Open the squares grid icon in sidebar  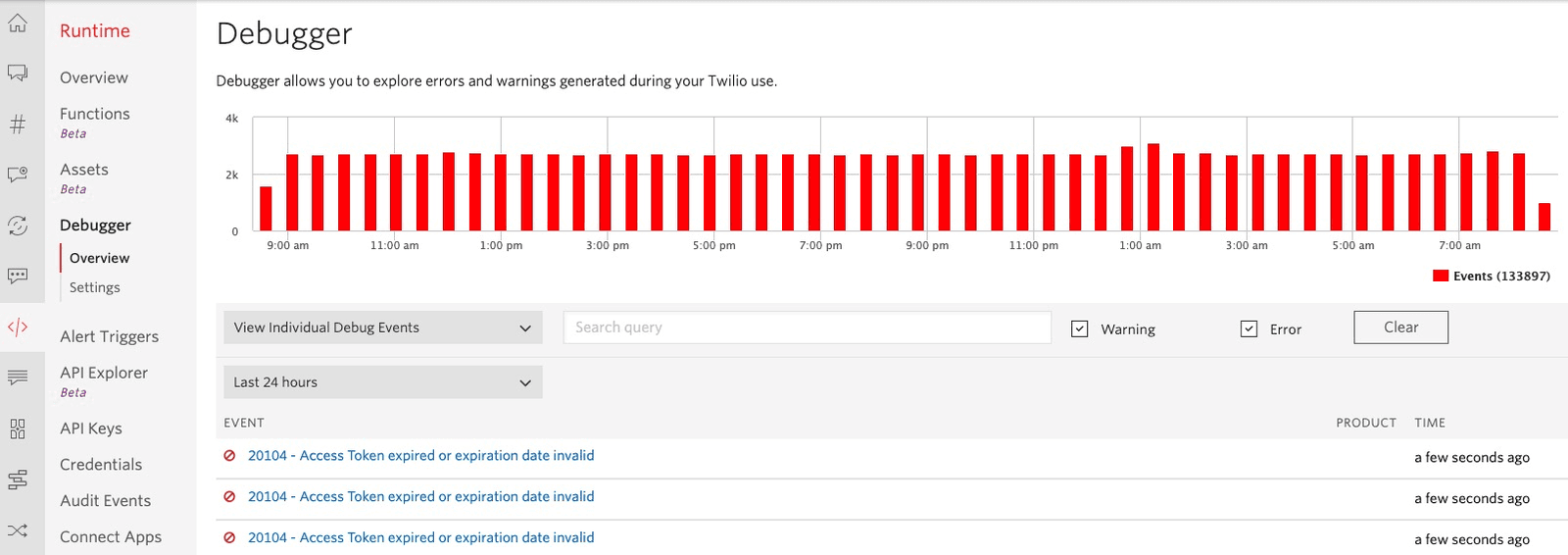tap(18, 429)
